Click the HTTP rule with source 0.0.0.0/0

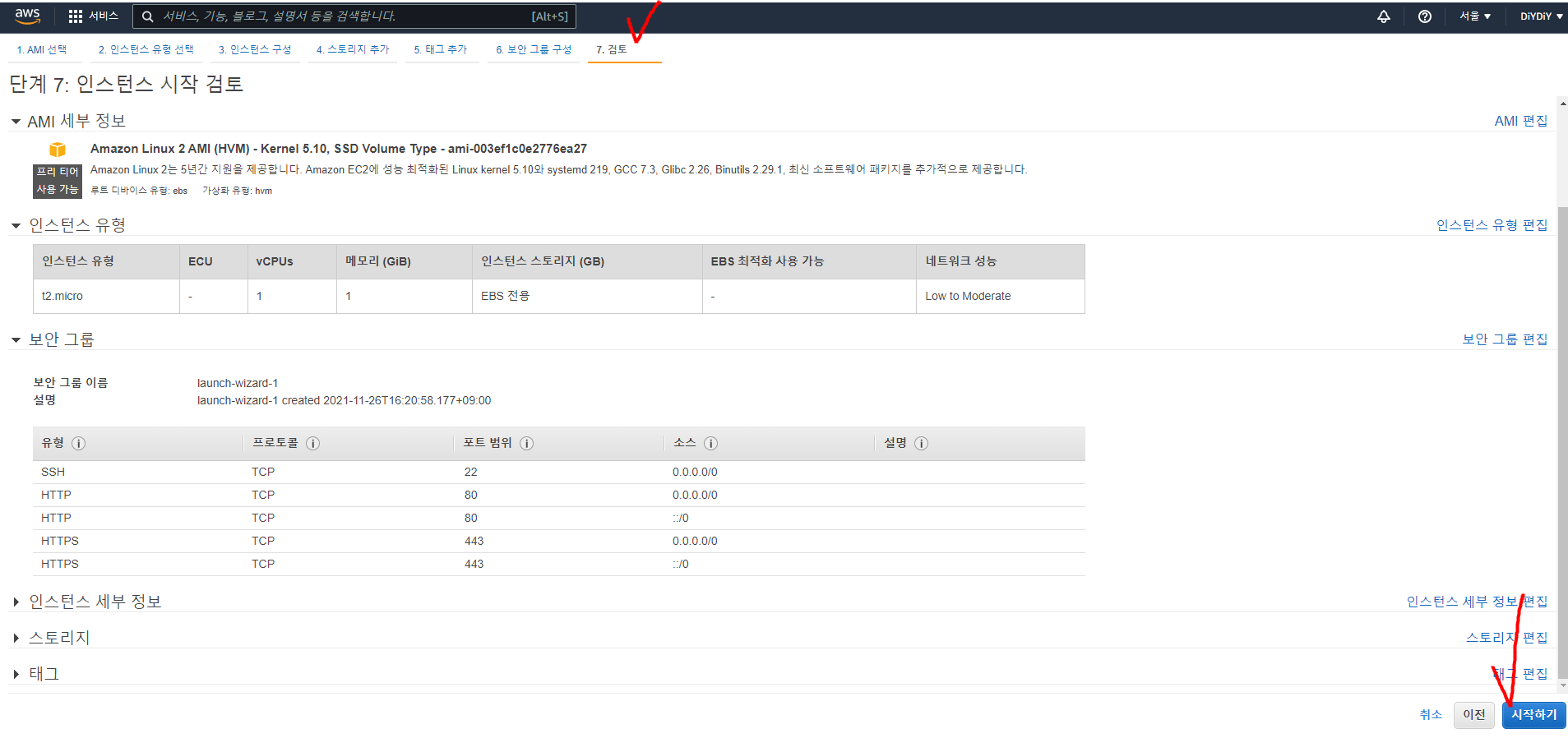pos(559,495)
